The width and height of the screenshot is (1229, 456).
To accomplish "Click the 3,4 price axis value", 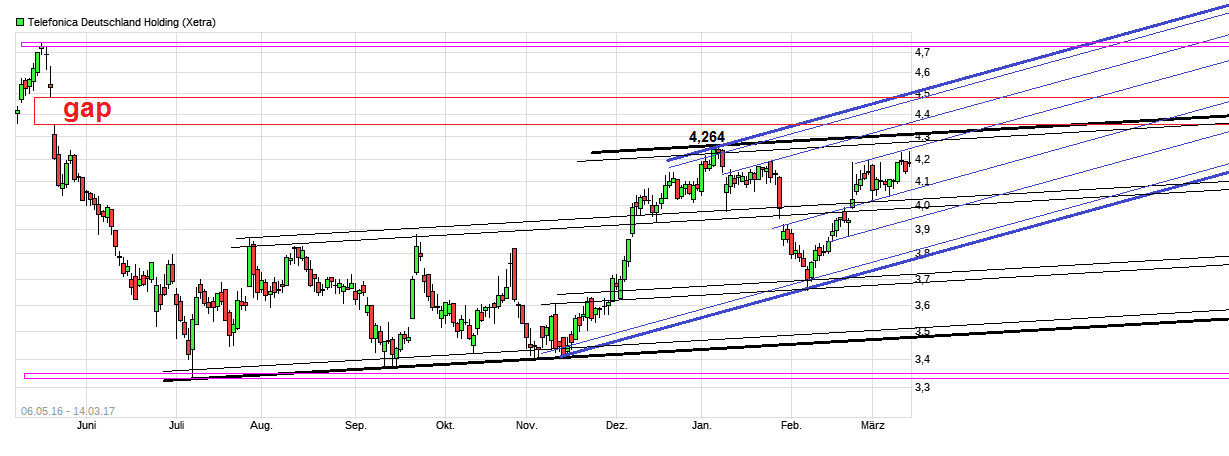I will click(922, 360).
